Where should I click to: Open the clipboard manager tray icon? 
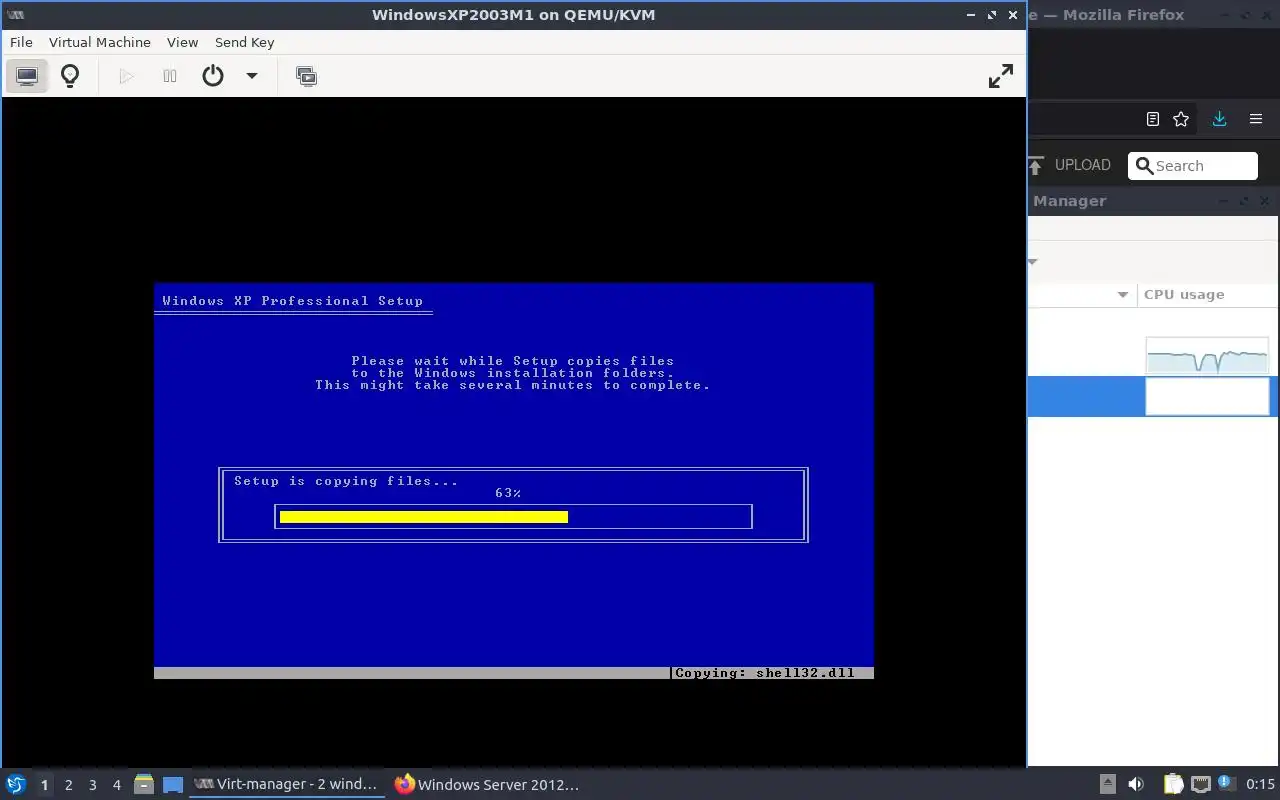(1173, 784)
